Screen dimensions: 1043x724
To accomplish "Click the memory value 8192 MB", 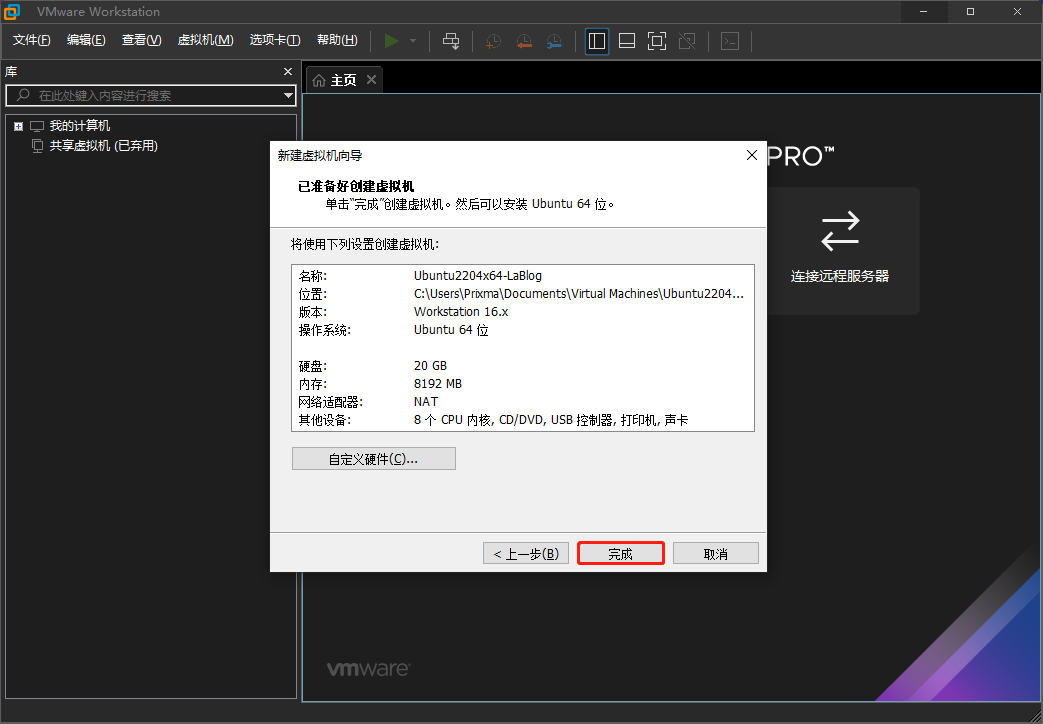I will (438, 383).
